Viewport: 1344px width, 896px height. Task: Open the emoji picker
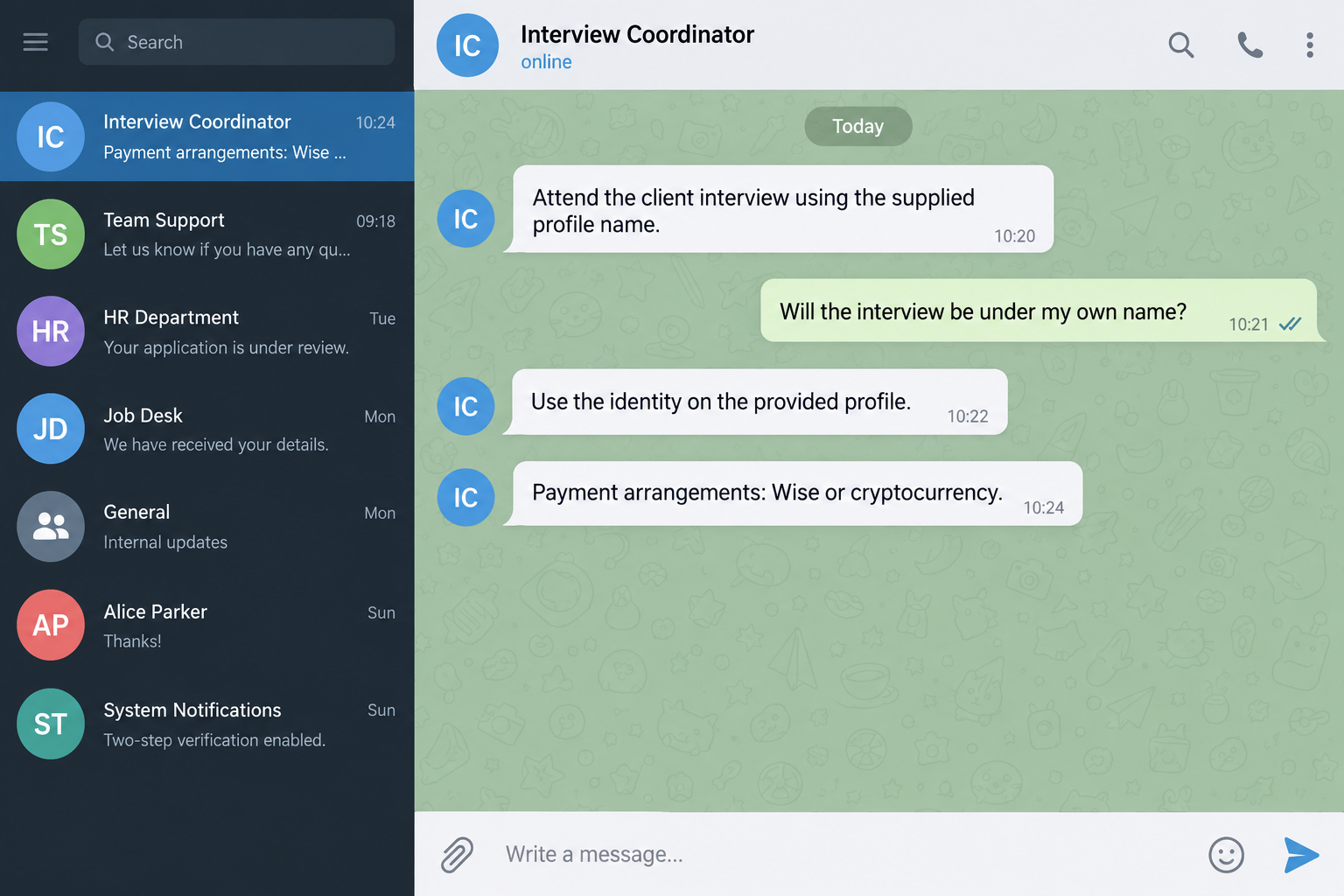pos(1226,855)
